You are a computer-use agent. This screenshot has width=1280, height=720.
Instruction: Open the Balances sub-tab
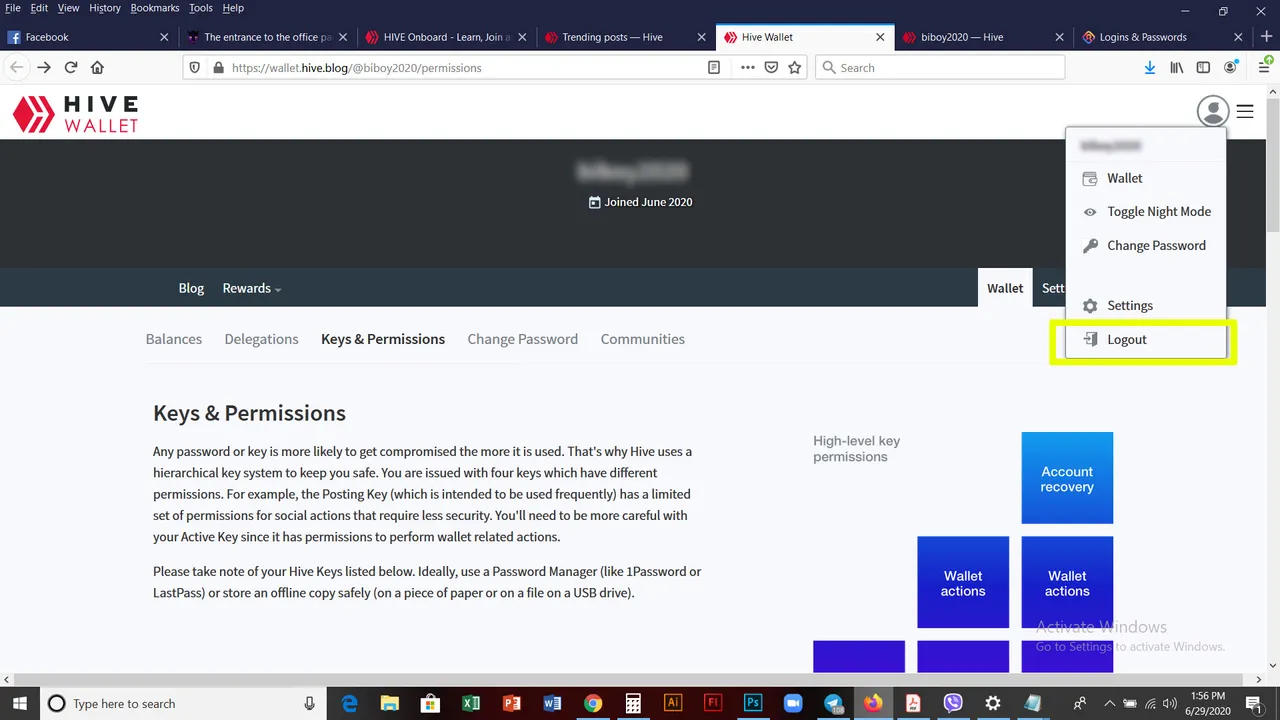174,339
